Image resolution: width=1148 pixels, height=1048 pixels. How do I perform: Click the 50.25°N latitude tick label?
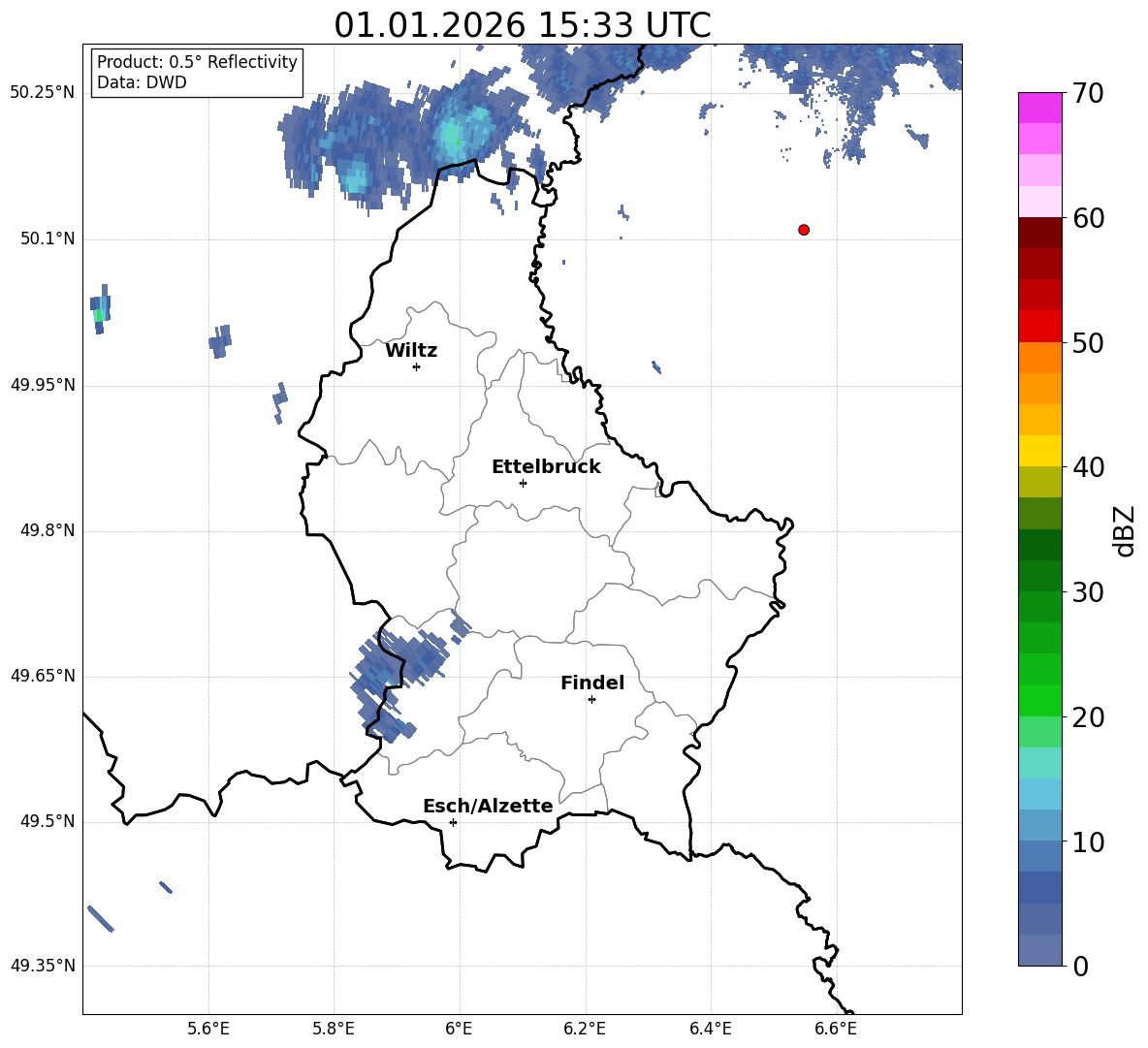pos(42,93)
